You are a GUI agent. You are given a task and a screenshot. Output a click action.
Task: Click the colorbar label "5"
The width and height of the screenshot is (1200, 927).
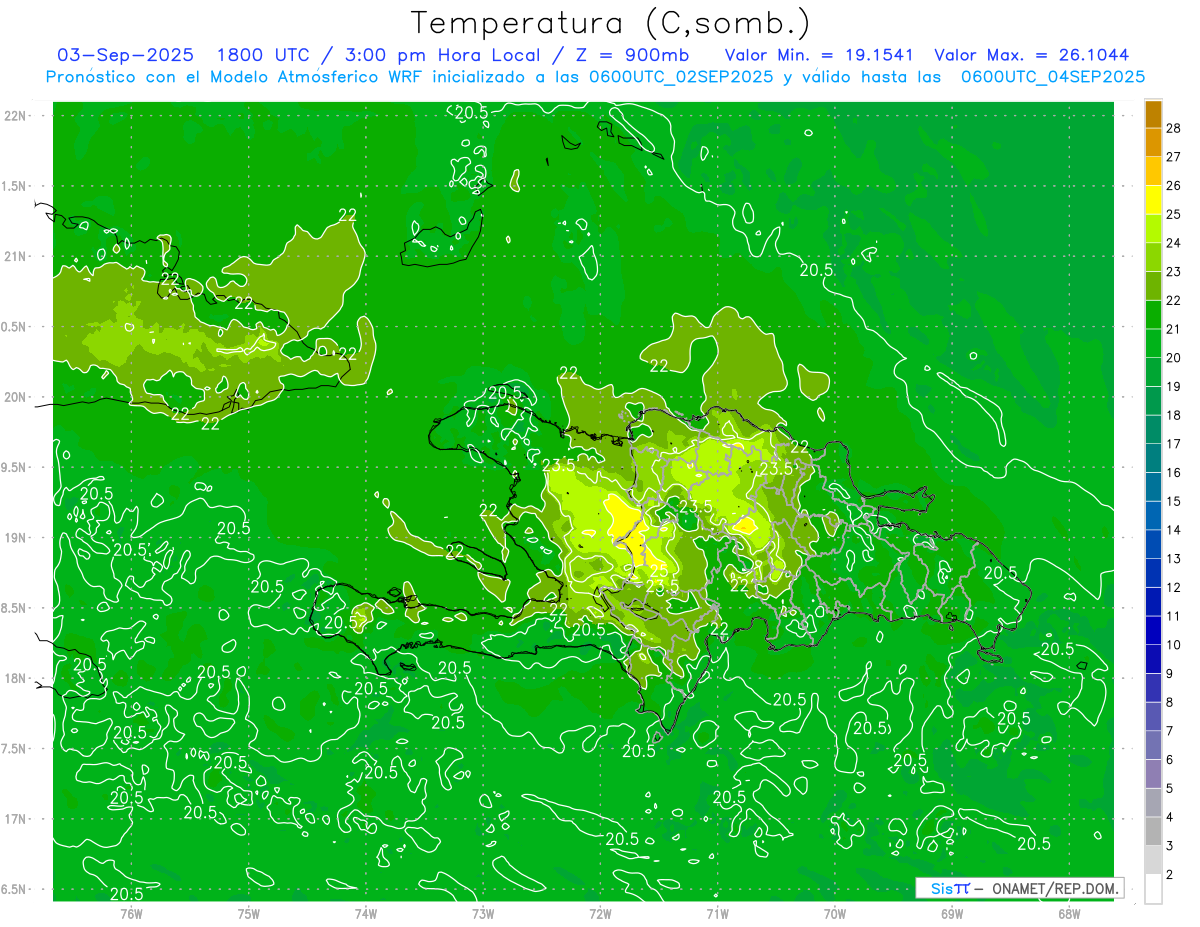(1170, 789)
